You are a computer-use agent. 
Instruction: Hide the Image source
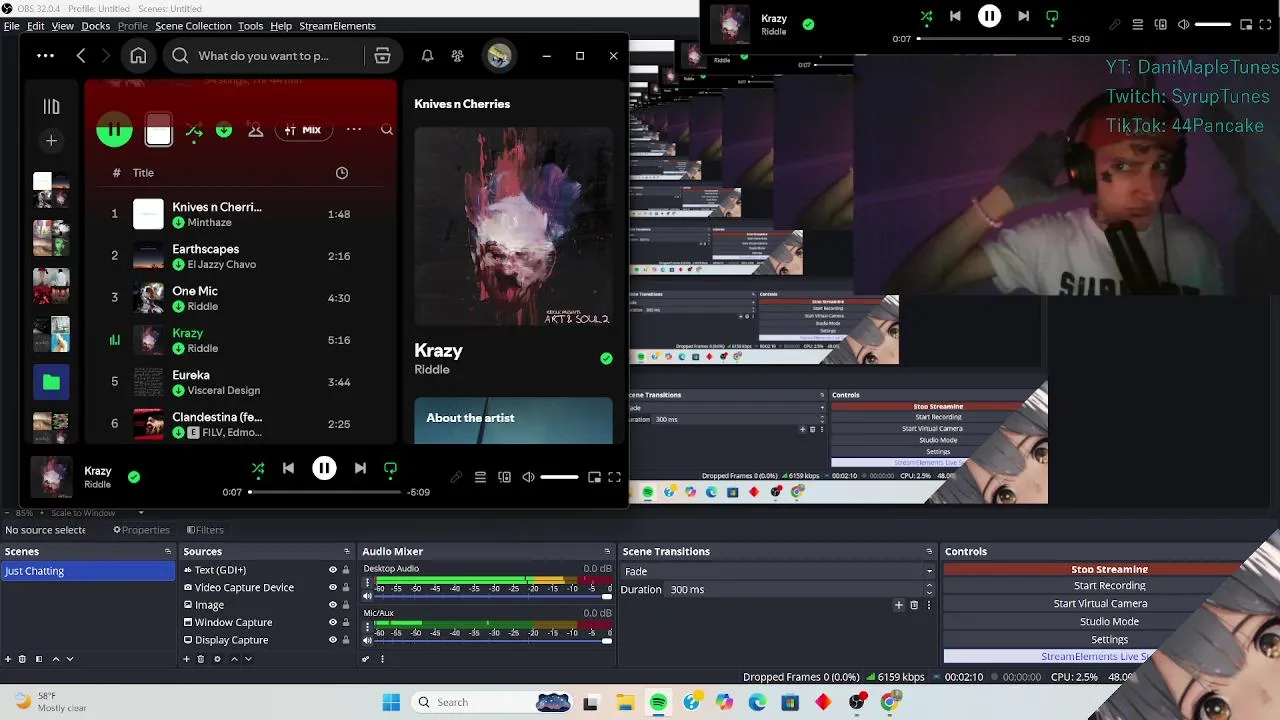(333, 605)
